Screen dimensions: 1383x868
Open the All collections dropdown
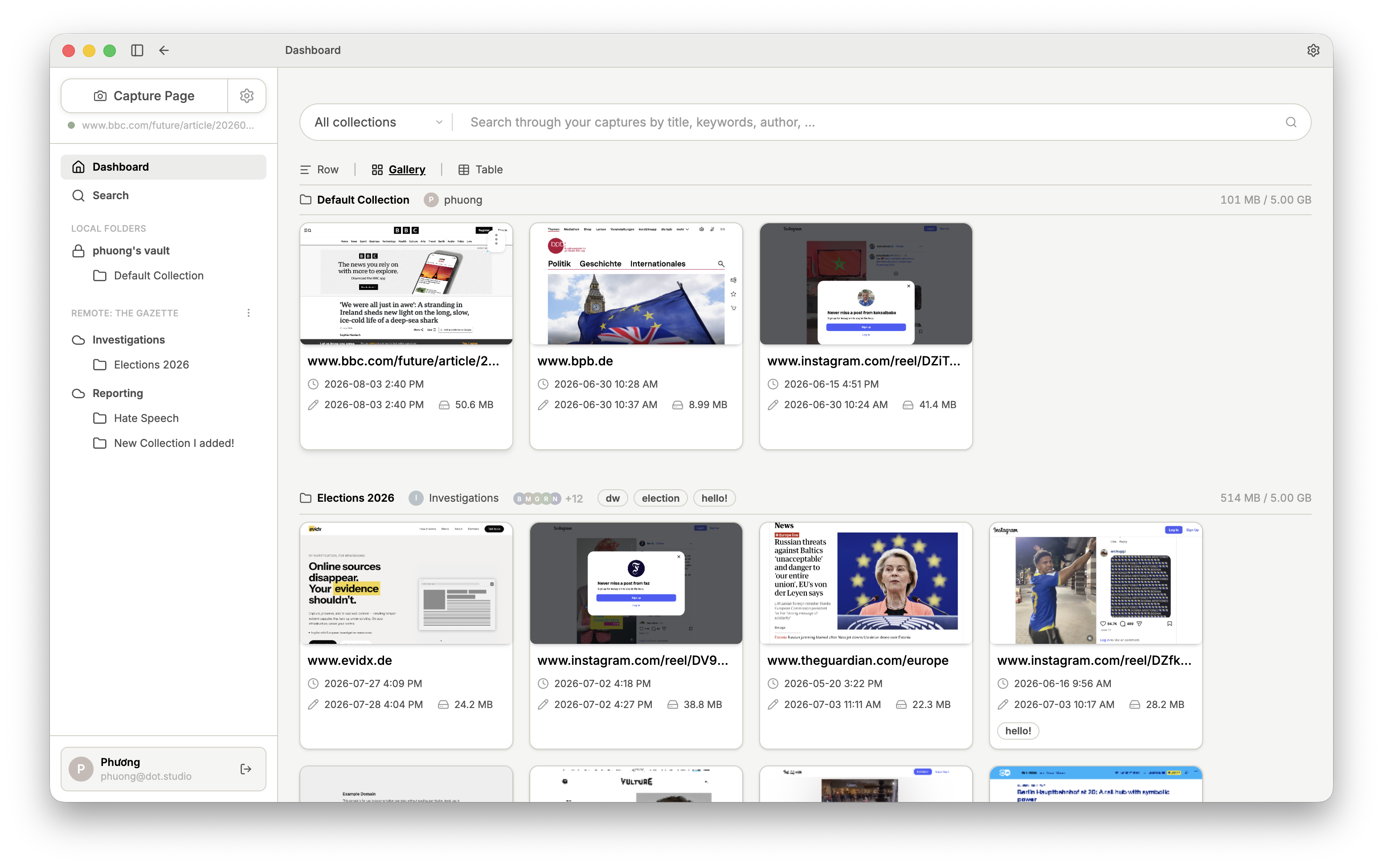[x=378, y=122]
